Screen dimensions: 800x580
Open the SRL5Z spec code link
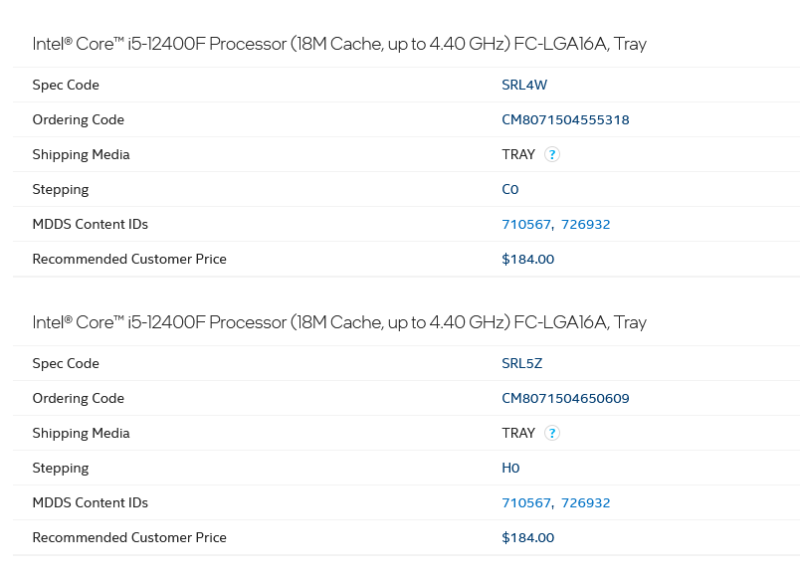[x=521, y=363]
